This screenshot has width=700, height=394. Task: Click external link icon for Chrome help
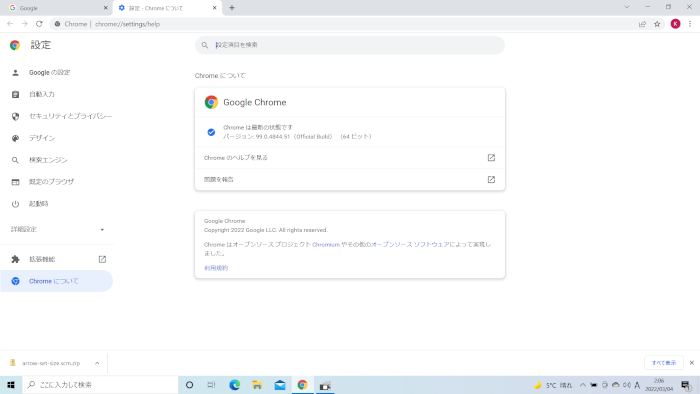491,158
